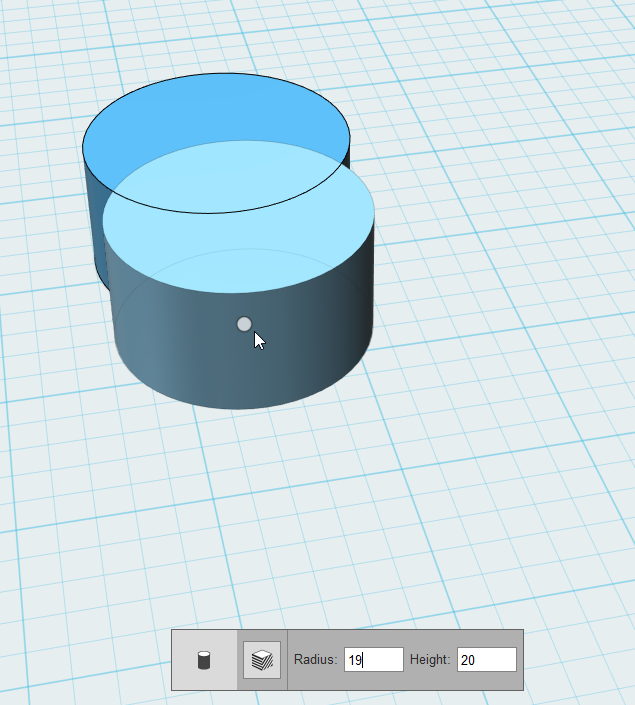
Task: Click the Height: label
Action: (430, 660)
